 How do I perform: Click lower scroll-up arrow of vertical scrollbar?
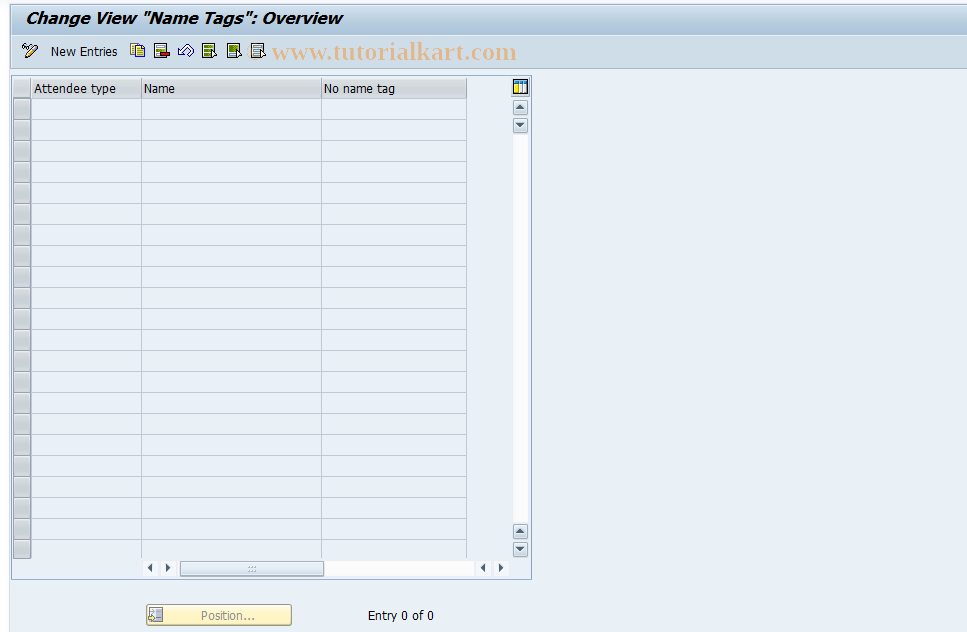pyautogui.click(x=520, y=531)
